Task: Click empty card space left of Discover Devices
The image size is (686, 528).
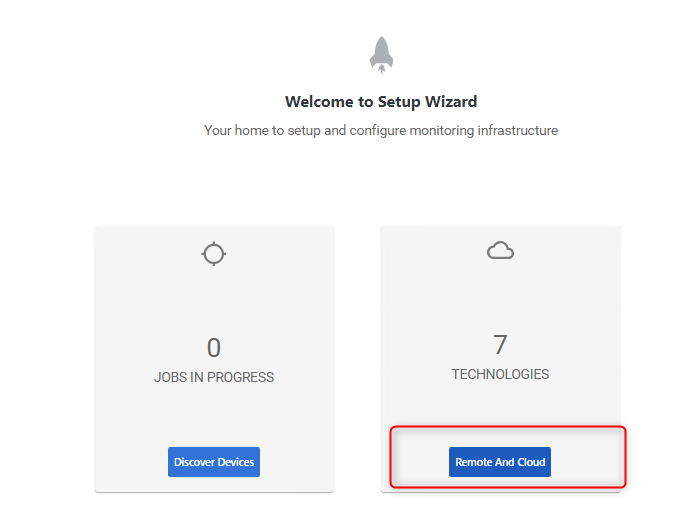Action: pyautogui.click(x=130, y=462)
